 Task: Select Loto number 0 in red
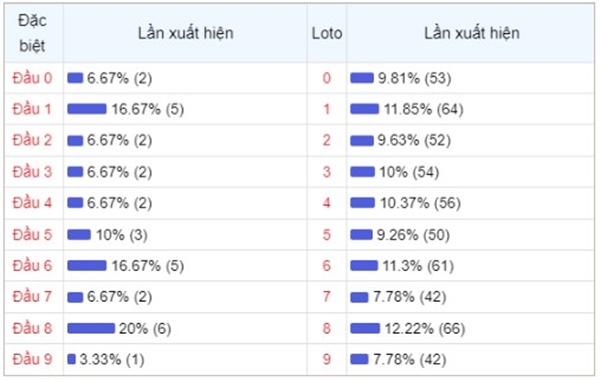click(326, 78)
